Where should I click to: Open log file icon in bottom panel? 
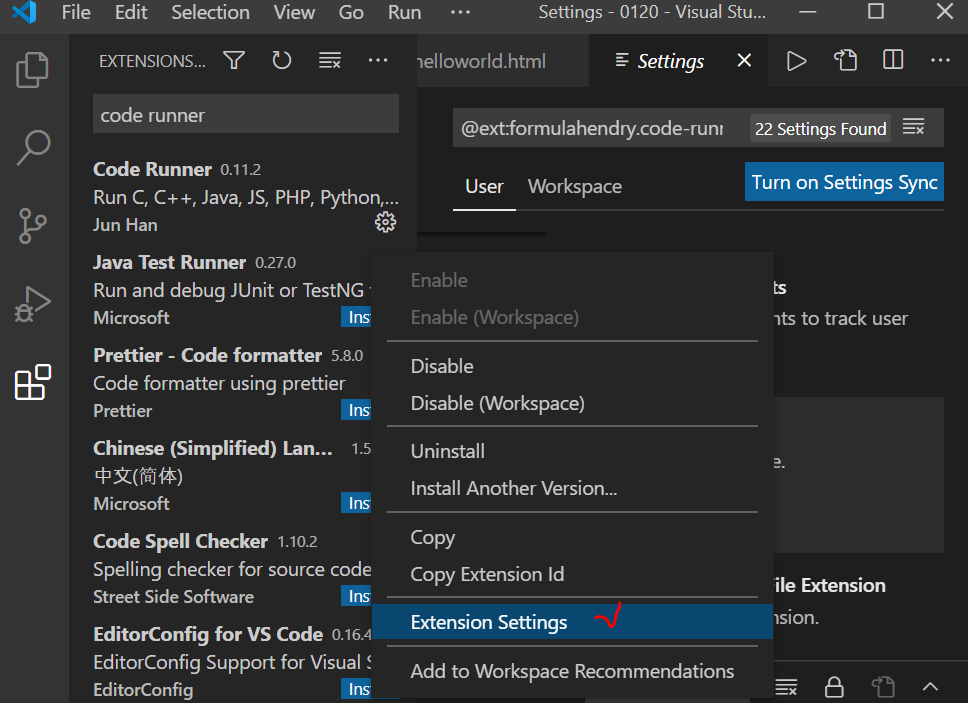pyautogui.click(x=883, y=686)
